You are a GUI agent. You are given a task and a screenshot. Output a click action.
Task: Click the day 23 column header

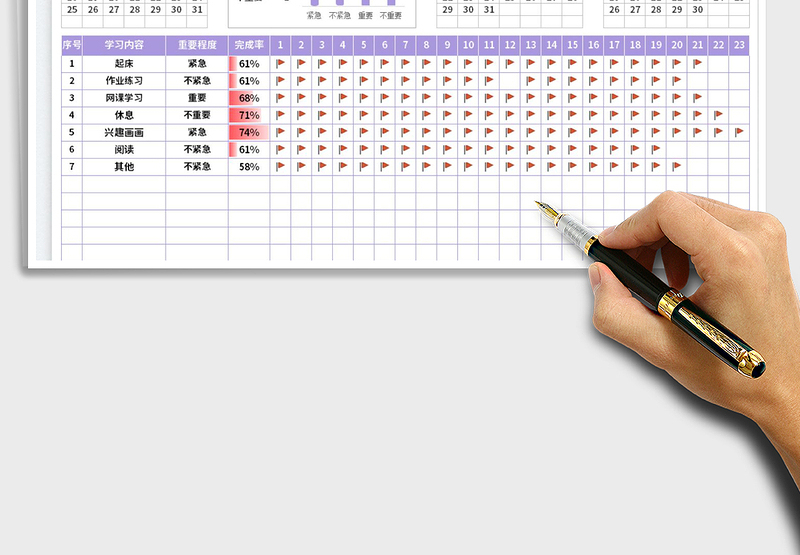coord(739,45)
